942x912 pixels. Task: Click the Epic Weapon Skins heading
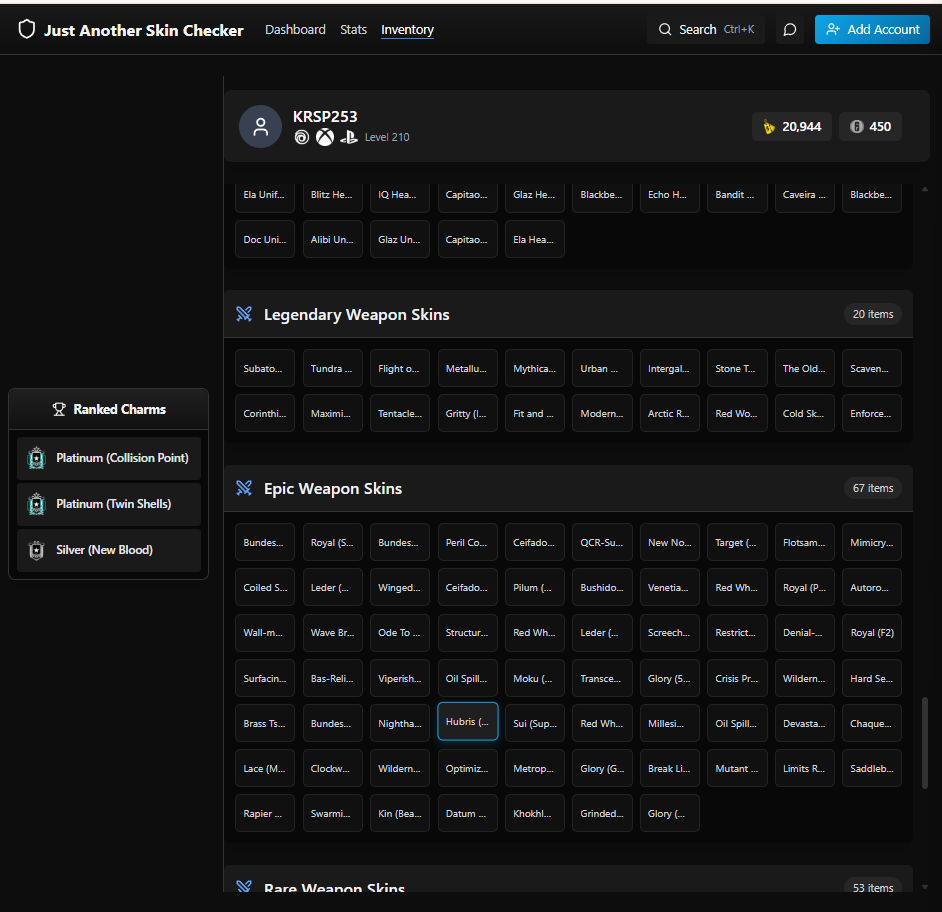(333, 488)
